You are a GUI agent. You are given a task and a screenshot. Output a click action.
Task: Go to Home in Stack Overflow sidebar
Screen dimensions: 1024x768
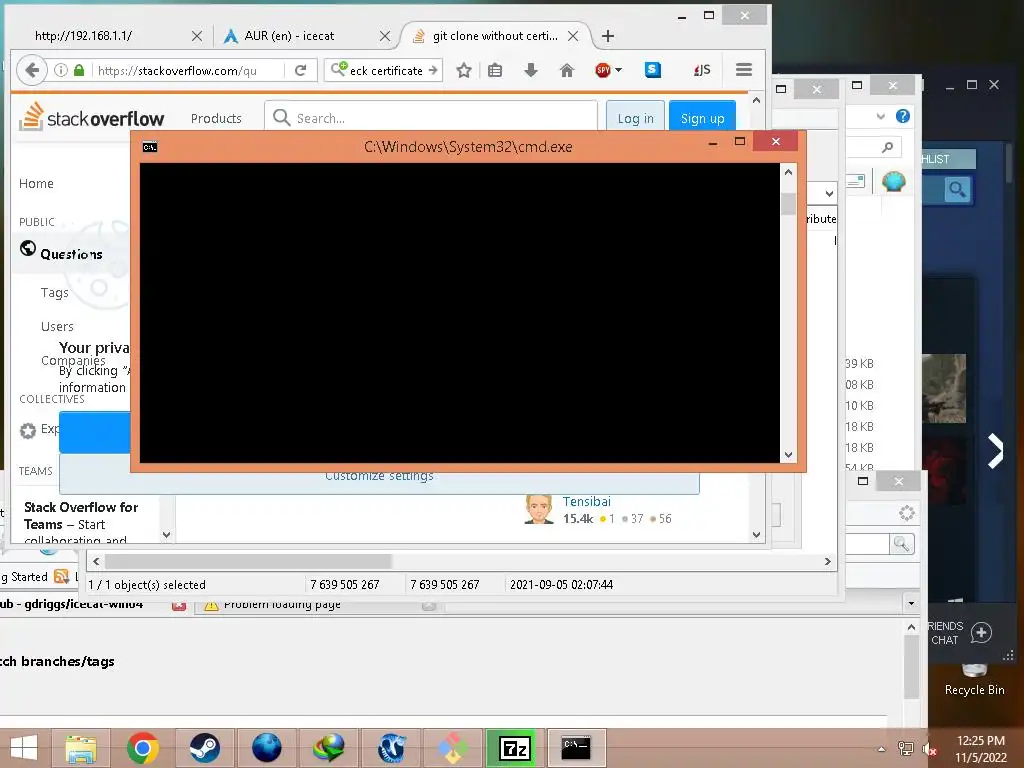pos(36,184)
